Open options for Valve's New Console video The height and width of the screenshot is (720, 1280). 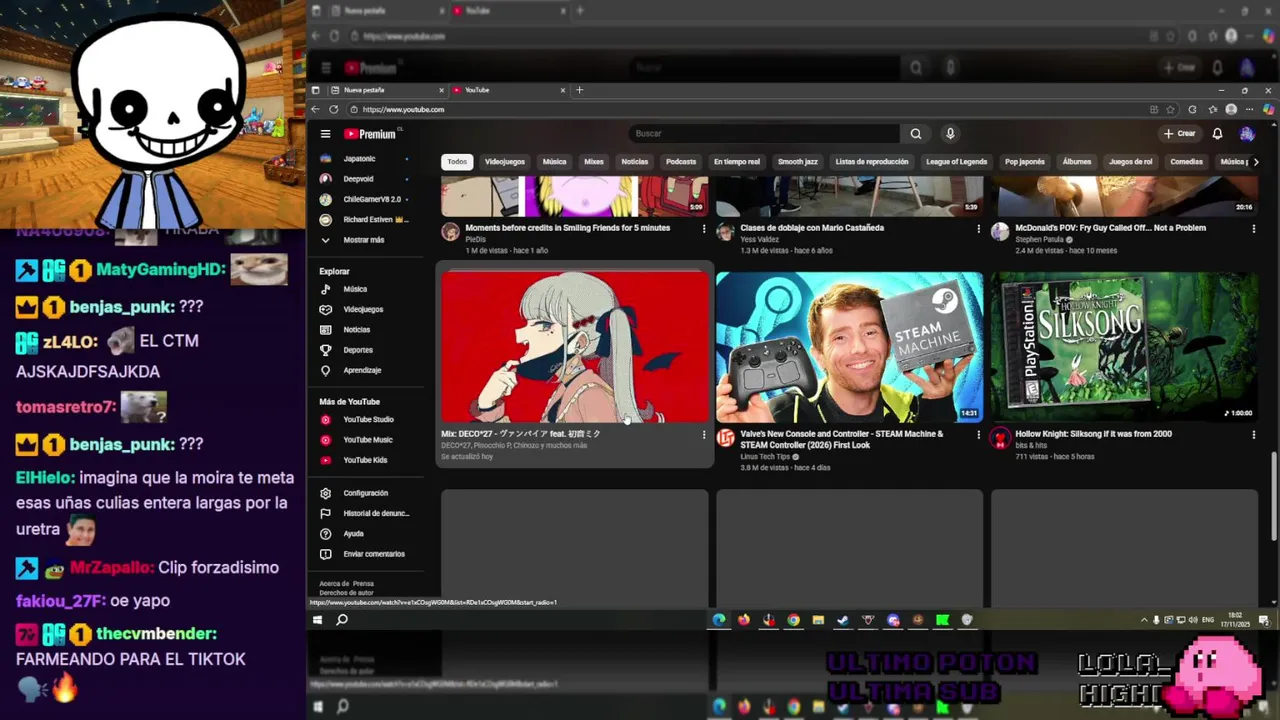tap(978, 435)
